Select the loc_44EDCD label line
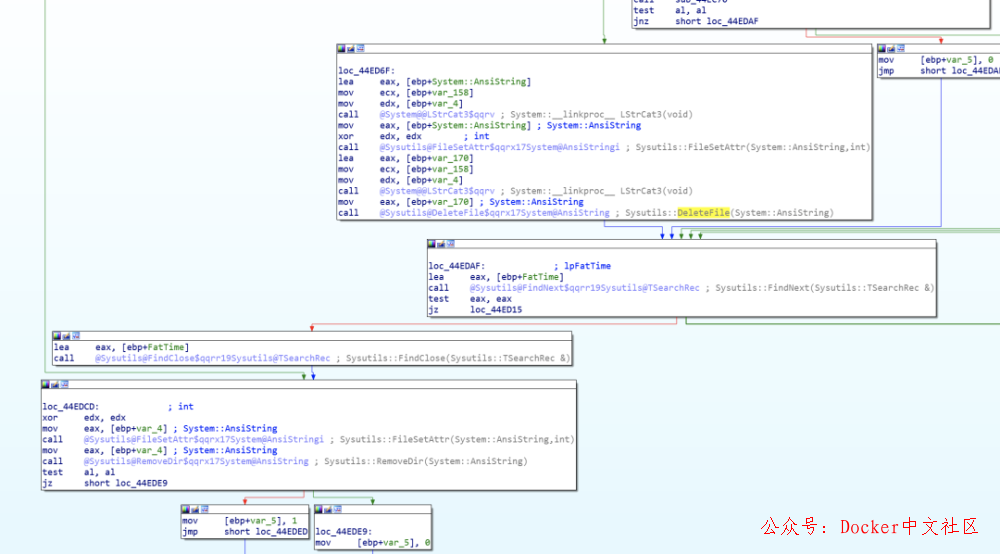Viewport: 1000px width, 554px height. pos(69,407)
